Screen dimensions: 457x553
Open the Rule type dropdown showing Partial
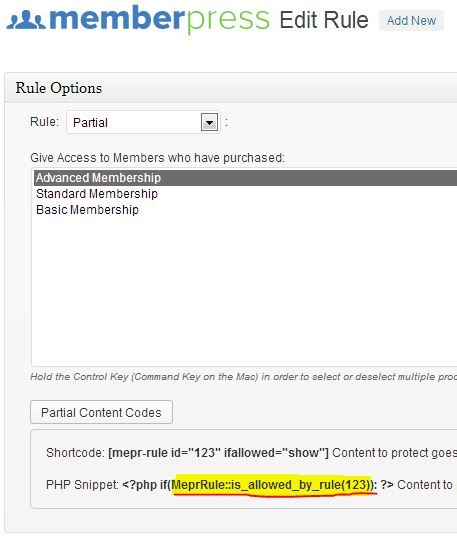click(143, 122)
